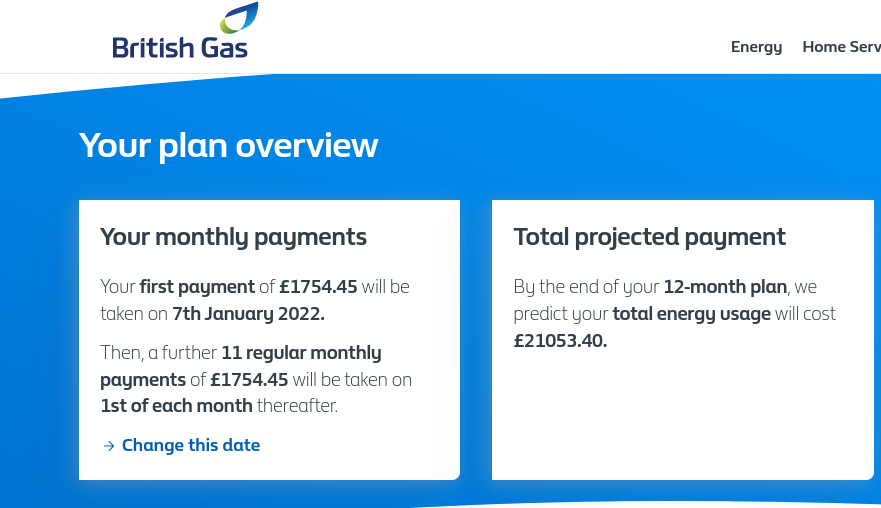Click the total energy usage bold text

pyautogui.click(x=692, y=314)
